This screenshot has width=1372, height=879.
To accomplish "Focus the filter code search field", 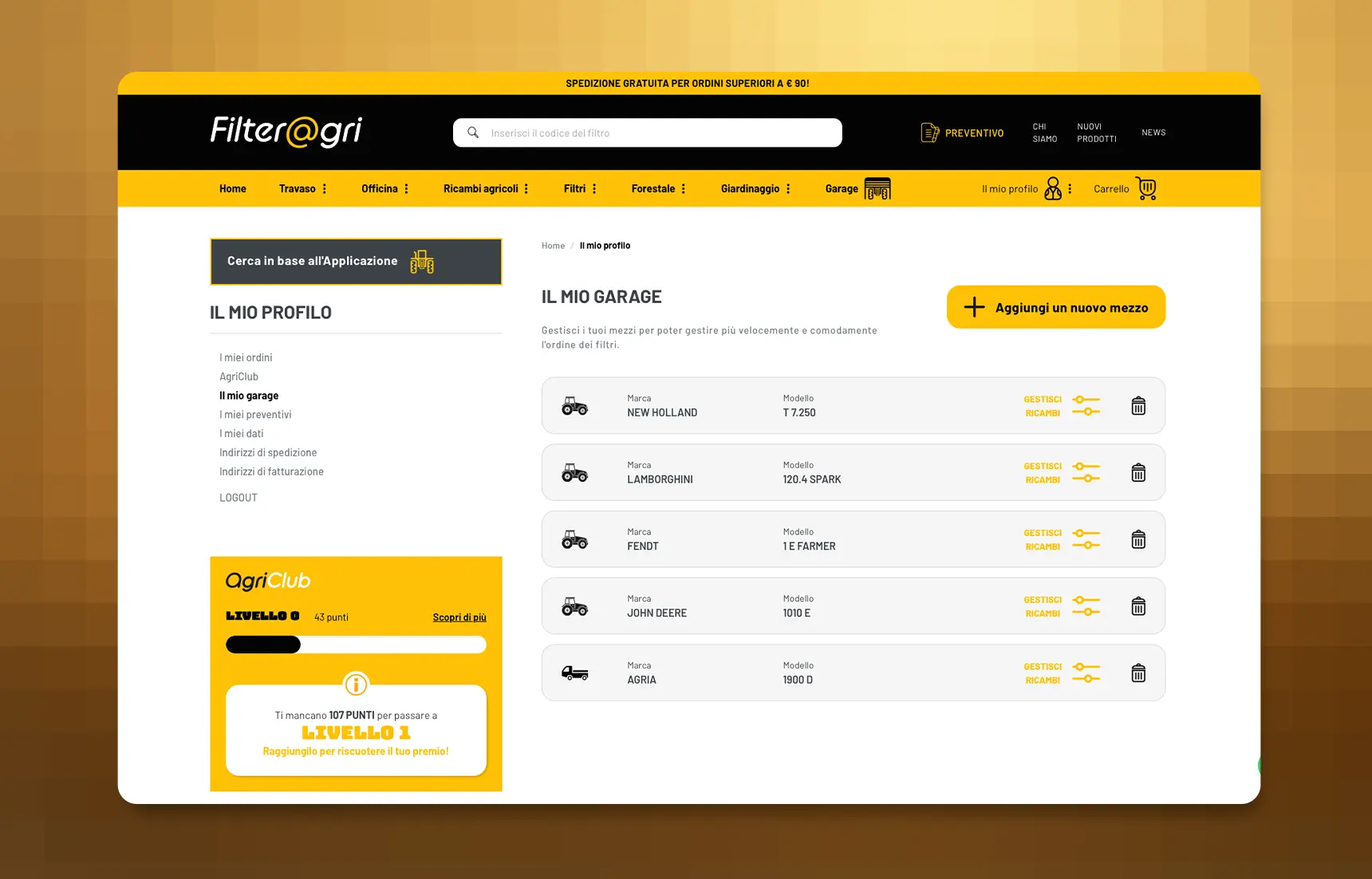I will 648,132.
